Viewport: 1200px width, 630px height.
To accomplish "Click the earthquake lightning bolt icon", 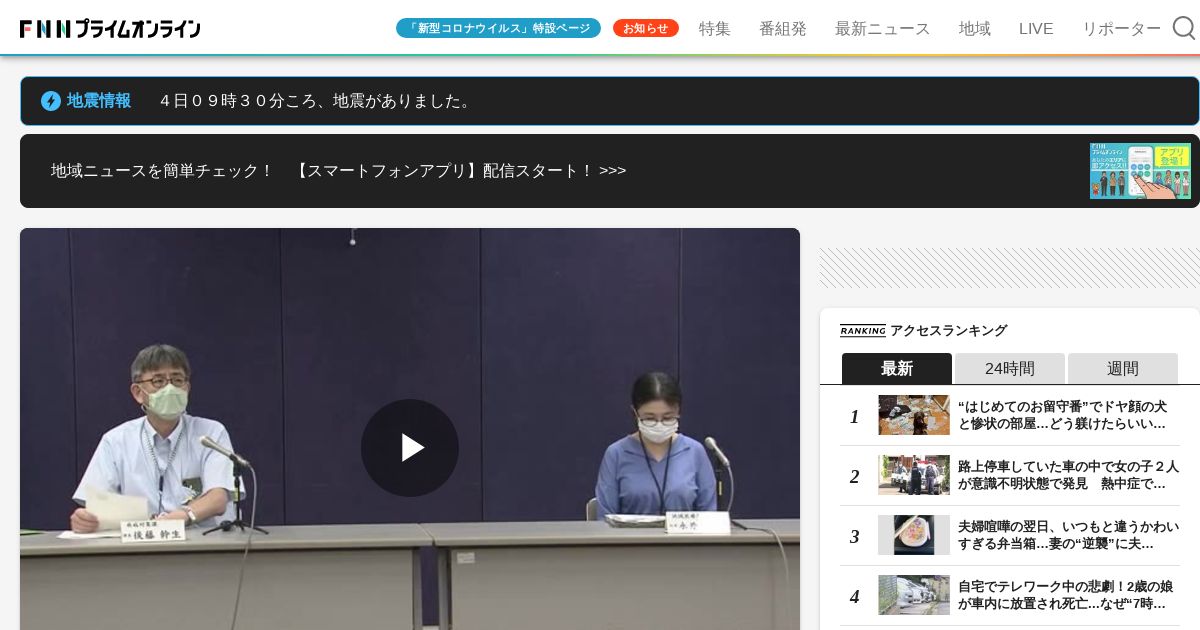I will pyautogui.click(x=51, y=101).
